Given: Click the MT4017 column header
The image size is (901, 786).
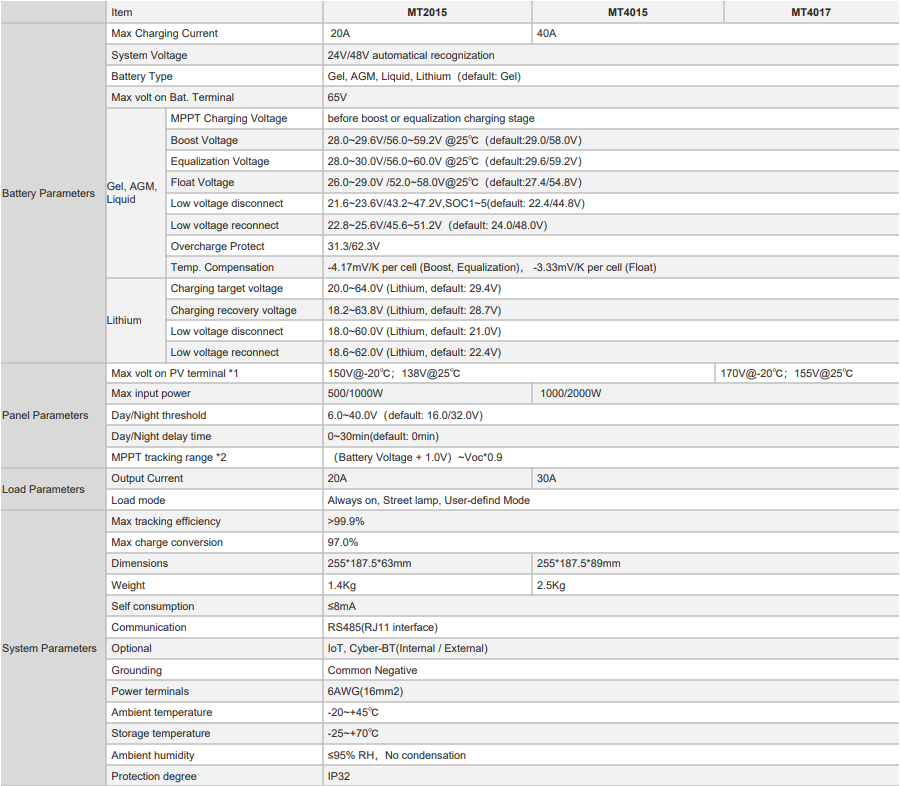Looking at the screenshot, I should coord(811,12).
